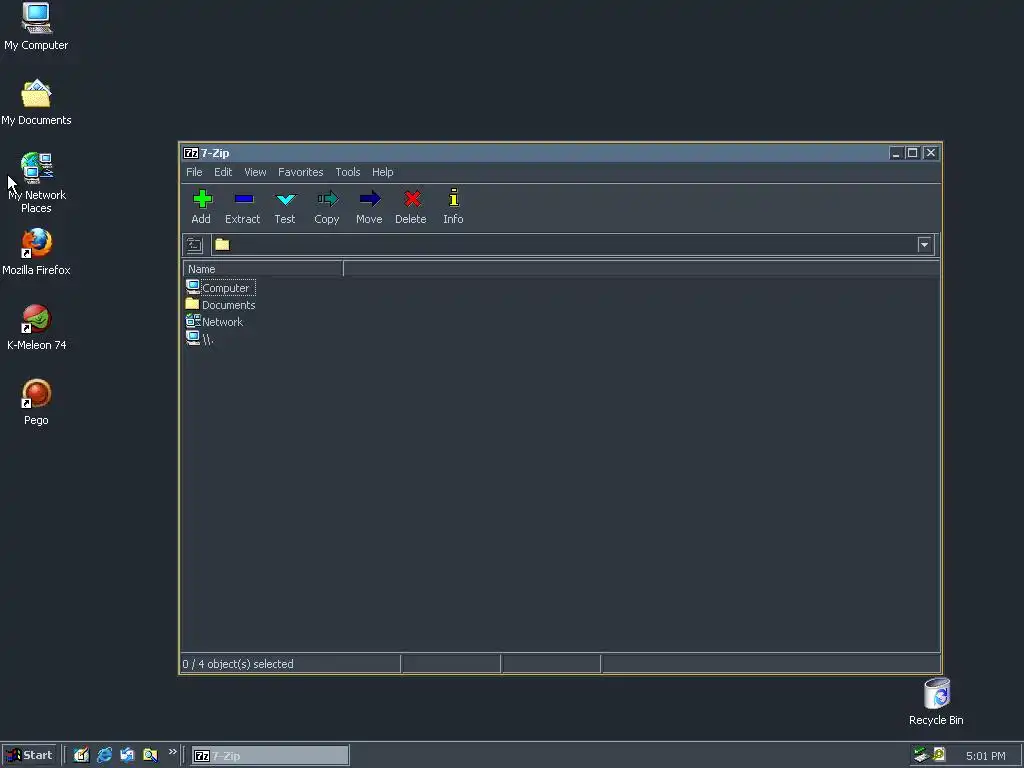The width and height of the screenshot is (1024, 768).
Task: Click the Extract toolbar icon
Action: 243,206
